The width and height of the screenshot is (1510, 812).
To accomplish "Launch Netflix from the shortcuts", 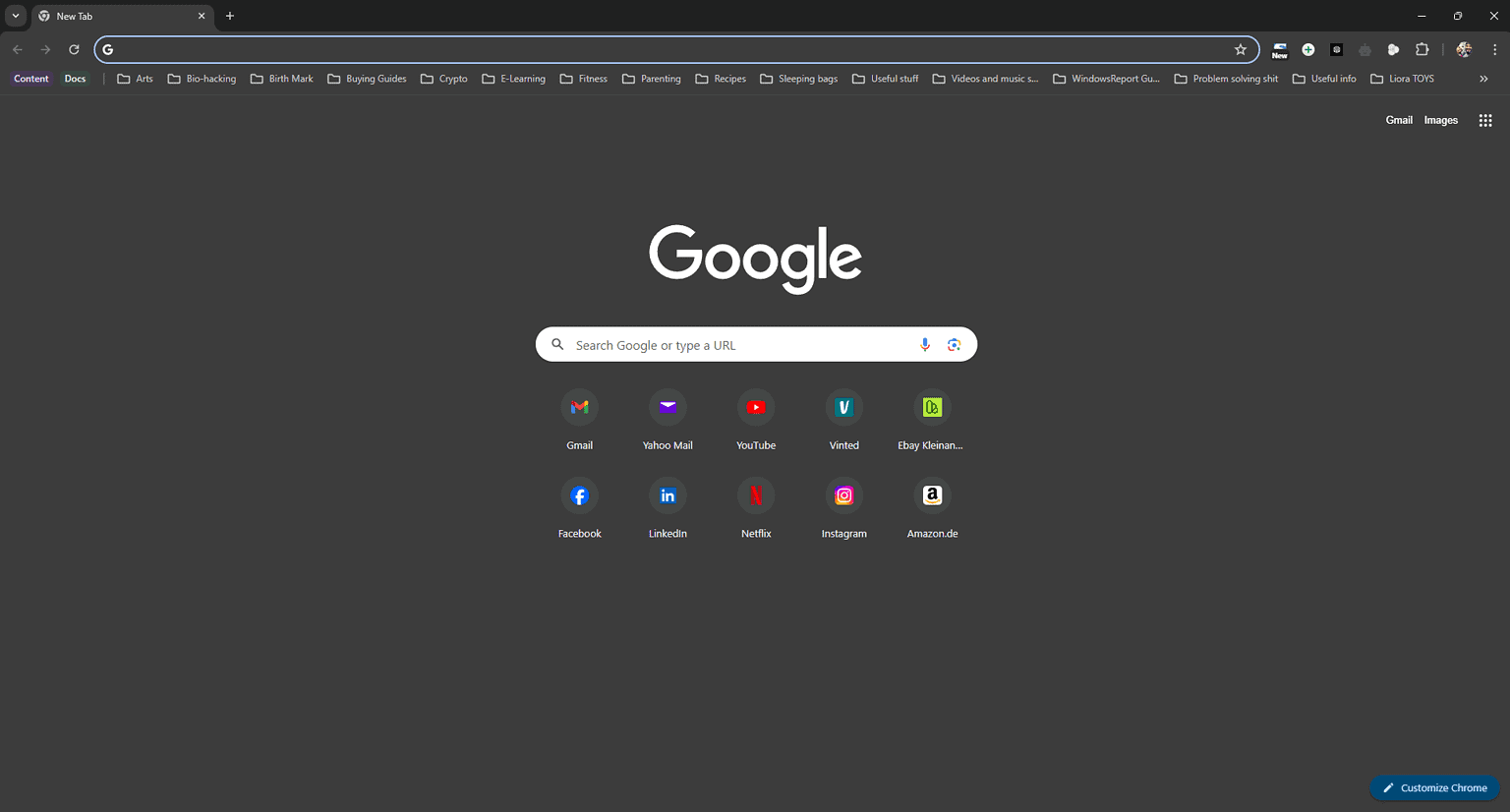I will (756, 494).
